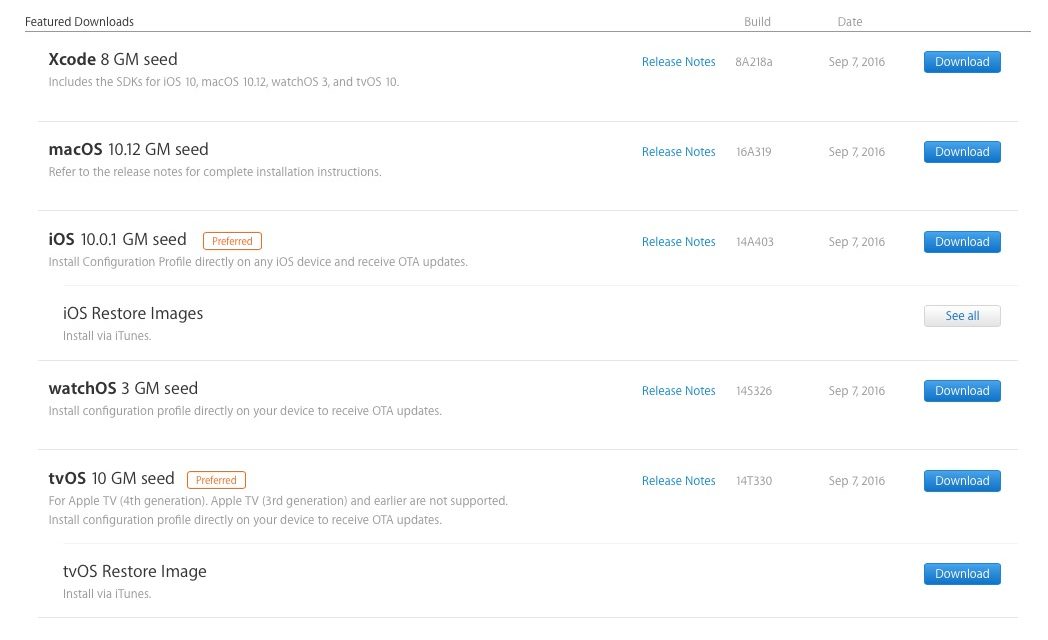Download tvOS 10 GM seed
Image resolution: width=1048 pixels, height=640 pixels.
[962, 481]
